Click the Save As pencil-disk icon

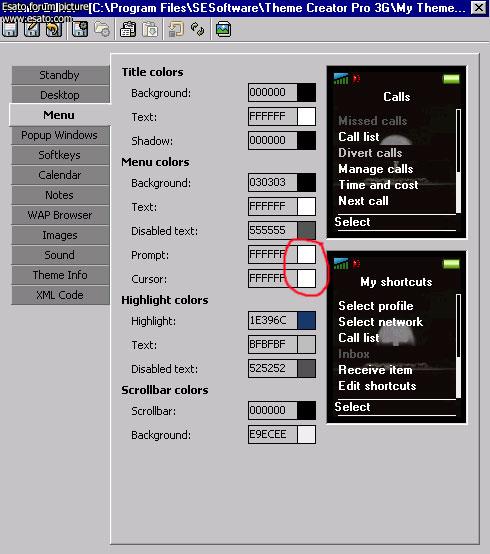point(32,29)
